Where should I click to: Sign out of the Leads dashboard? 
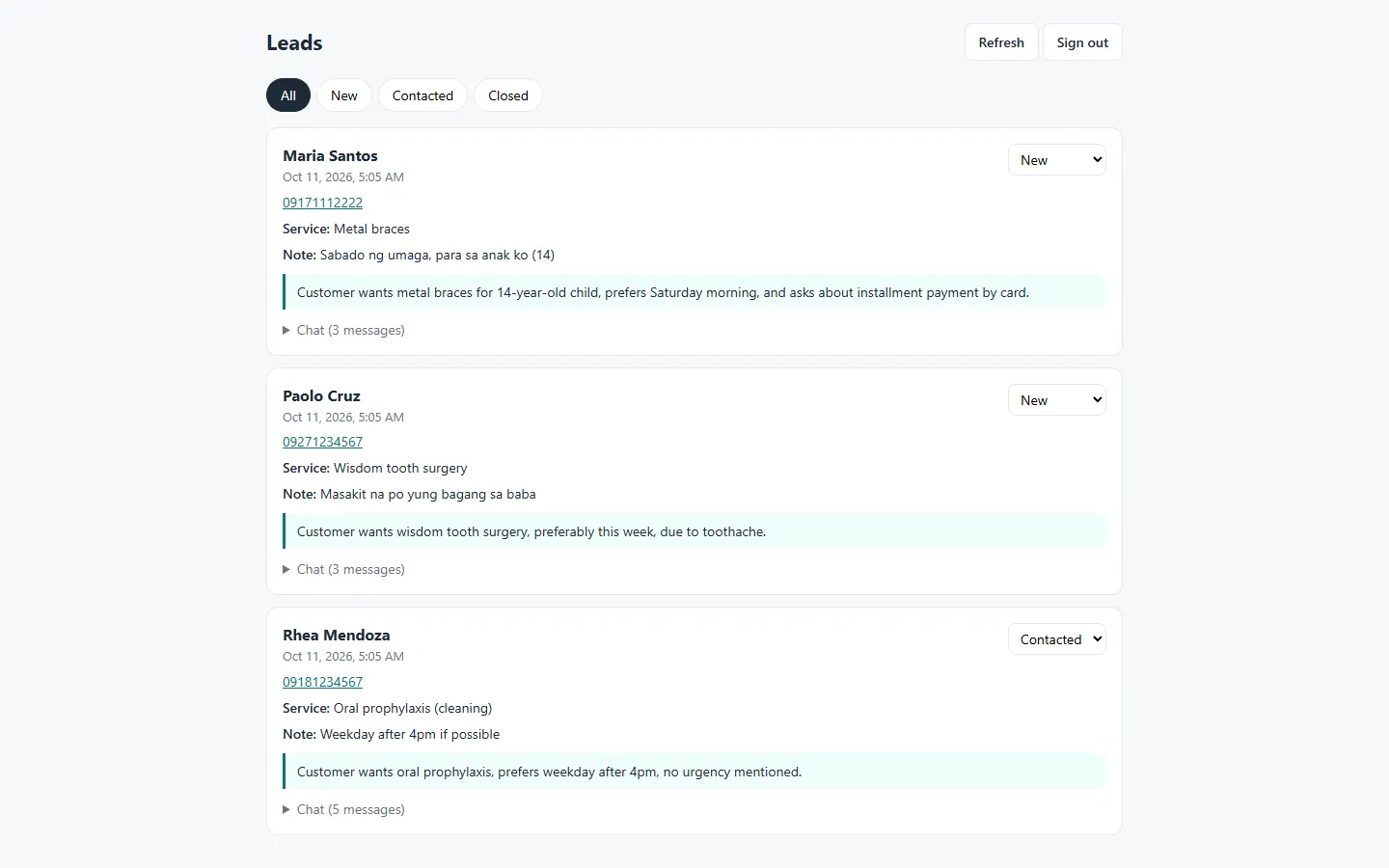[1082, 42]
